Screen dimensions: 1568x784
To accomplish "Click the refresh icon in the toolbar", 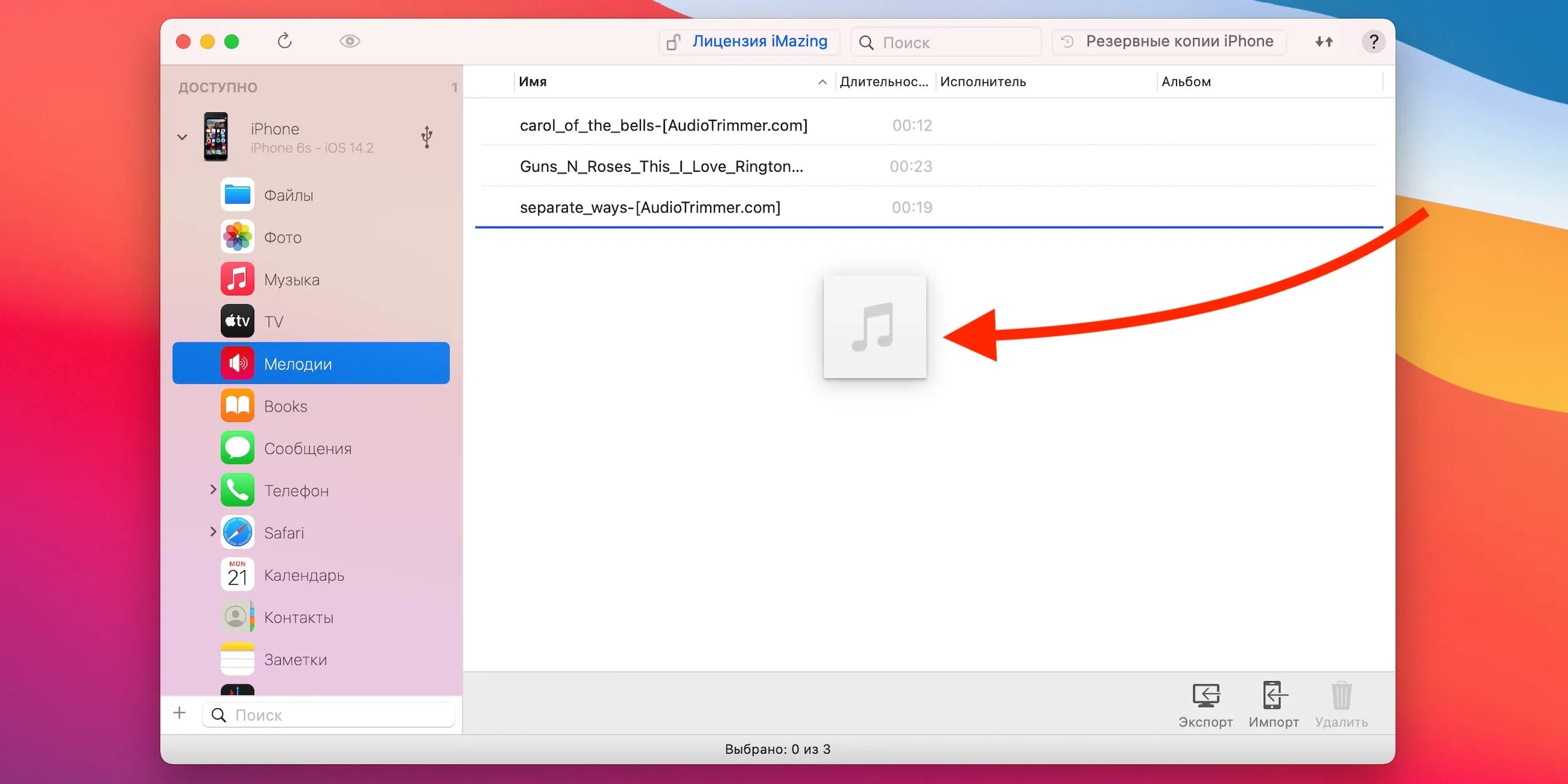I will 284,41.
